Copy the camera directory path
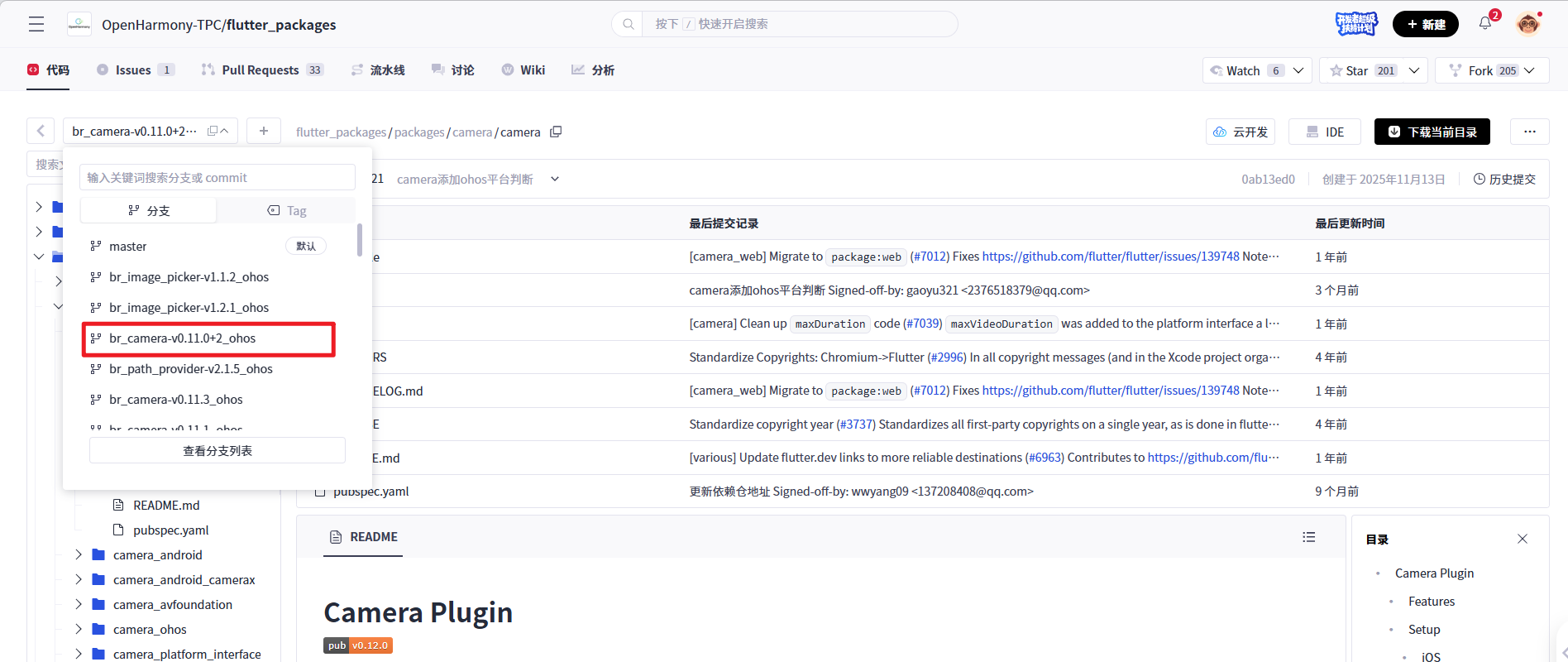Image resolution: width=1568 pixels, height=662 pixels. coord(556,132)
